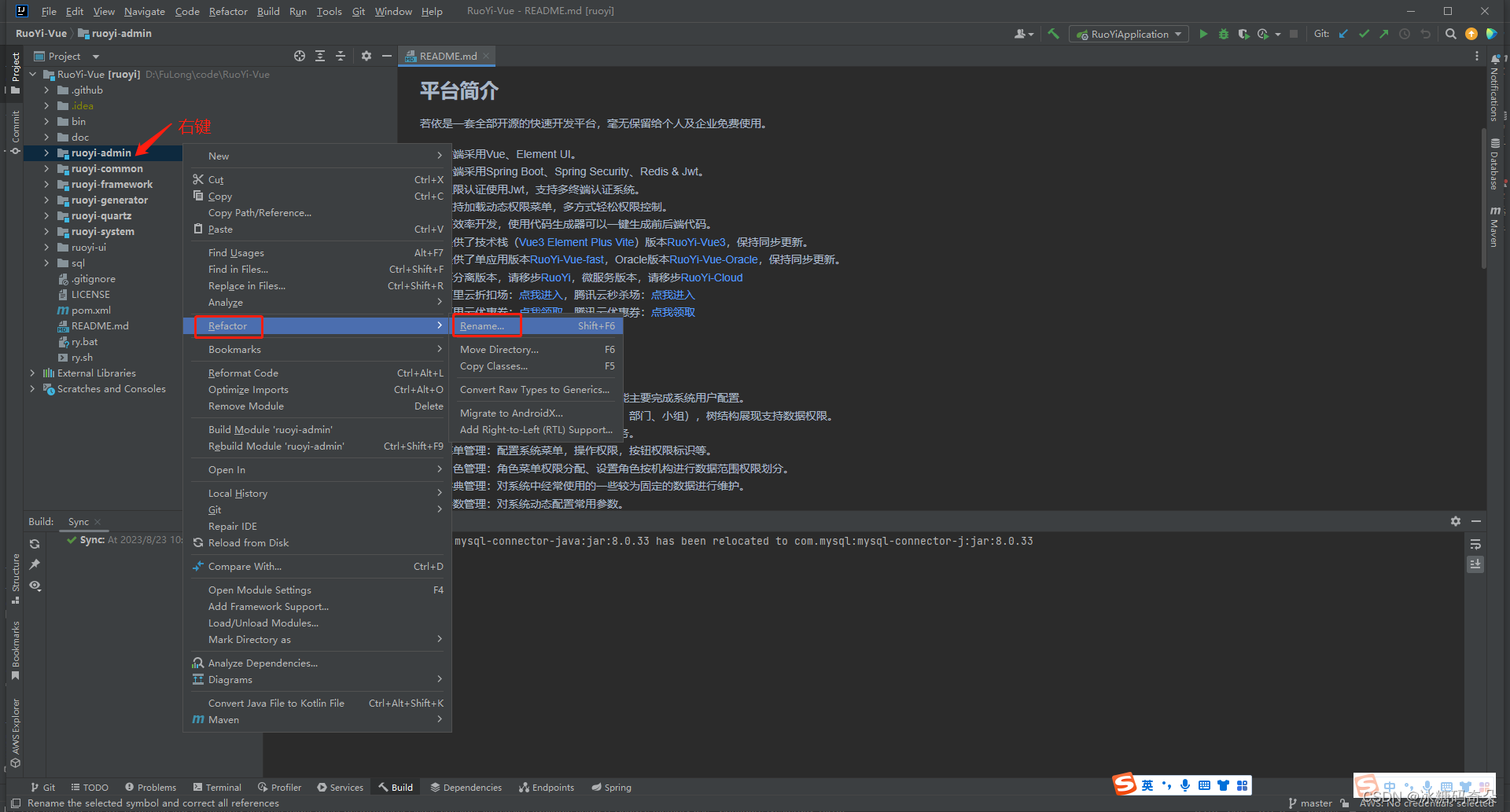Image resolution: width=1510 pixels, height=812 pixels.
Task: Open the Maven tool window sidebar
Action: [x=1495, y=227]
